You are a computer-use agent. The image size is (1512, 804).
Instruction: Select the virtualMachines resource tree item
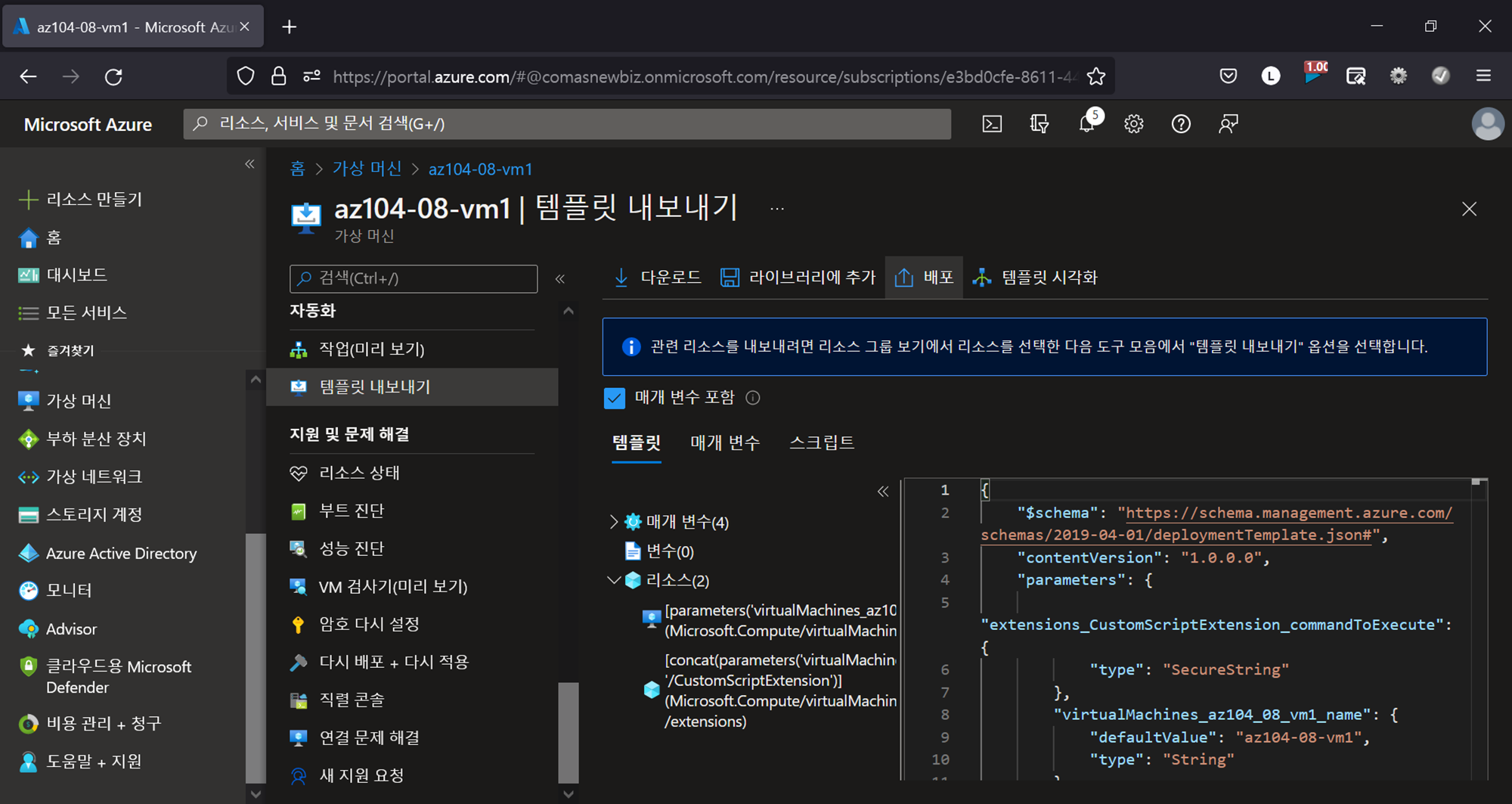[x=770, y=620]
